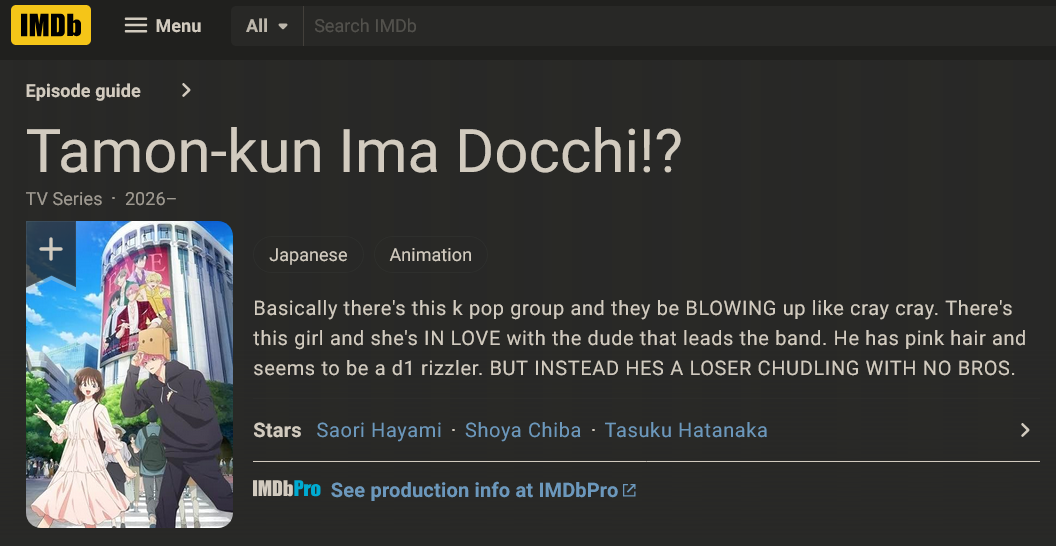Select the Japanese genre chip

click(x=308, y=255)
